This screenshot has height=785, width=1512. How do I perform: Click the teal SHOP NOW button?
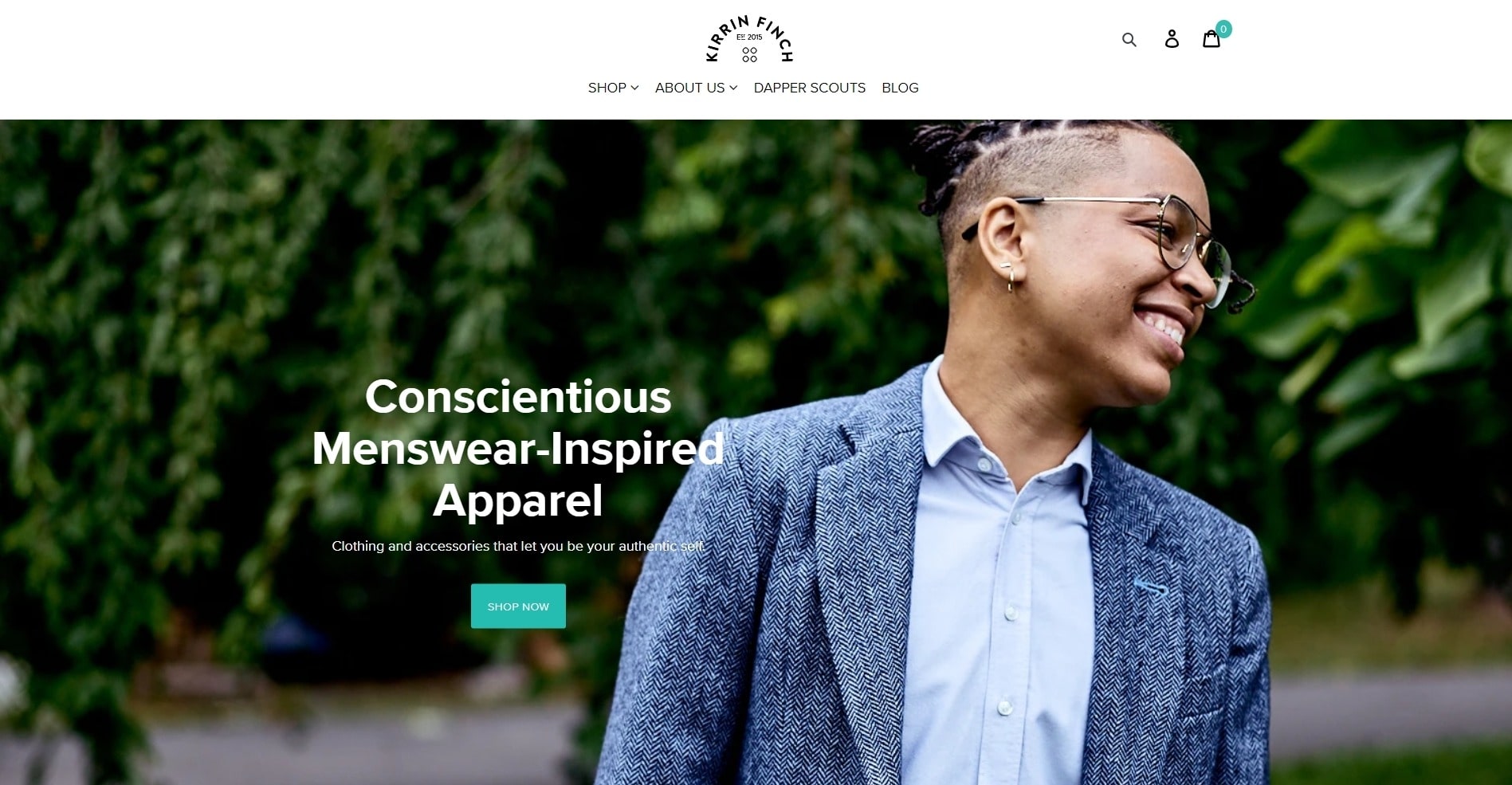[x=518, y=606]
